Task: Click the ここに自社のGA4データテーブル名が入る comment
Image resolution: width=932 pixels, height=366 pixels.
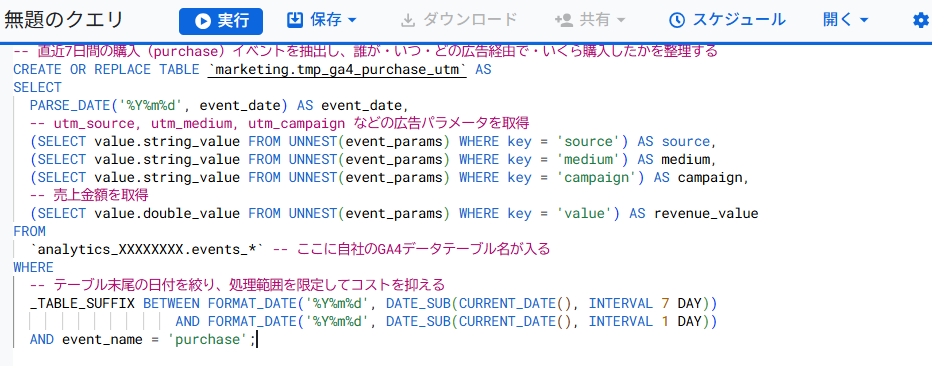Action: [411, 250]
